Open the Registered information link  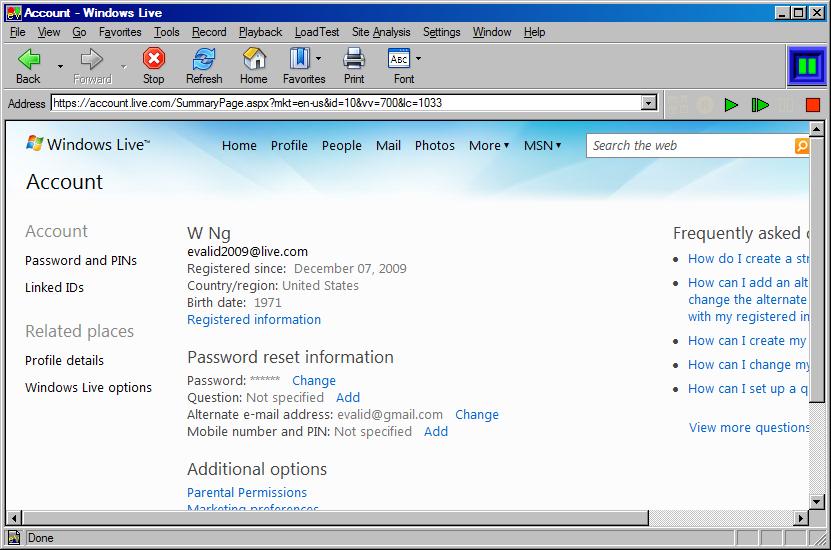point(254,320)
